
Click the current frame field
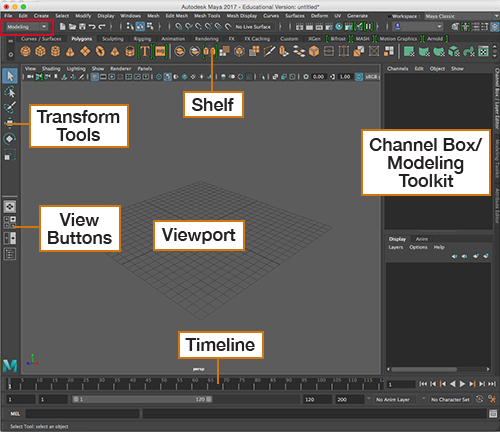401,384
